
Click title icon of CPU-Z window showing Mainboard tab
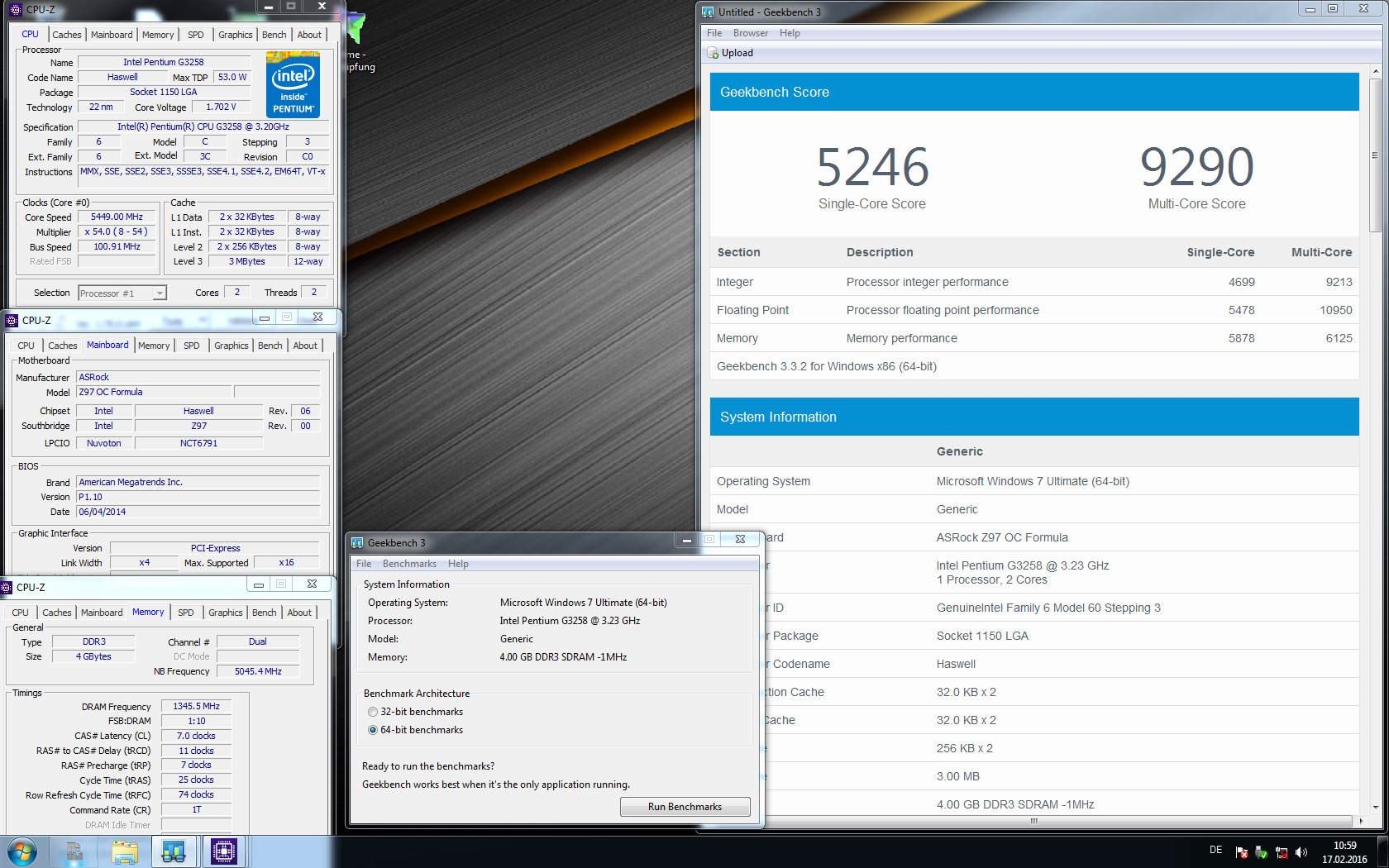(12, 320)
